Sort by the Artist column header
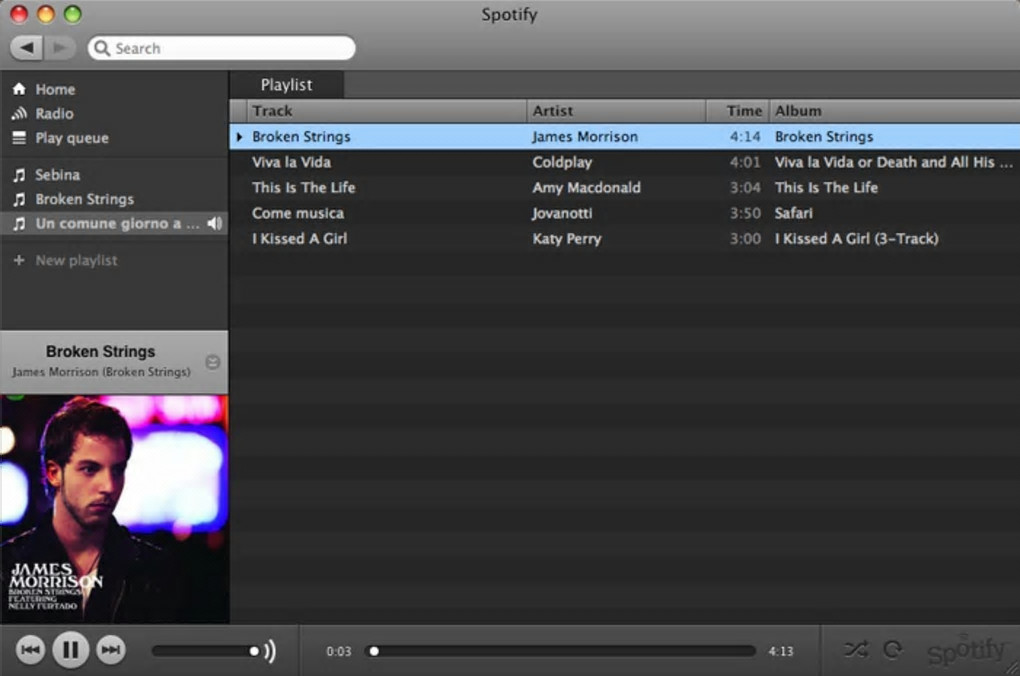The image size is (1020, 676). pyautogui.click(x=616, y=111)
